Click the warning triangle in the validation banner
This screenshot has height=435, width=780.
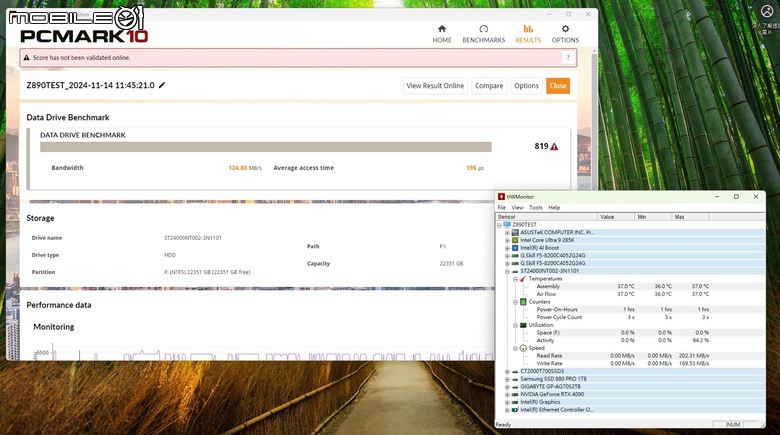tap(27, 58)
